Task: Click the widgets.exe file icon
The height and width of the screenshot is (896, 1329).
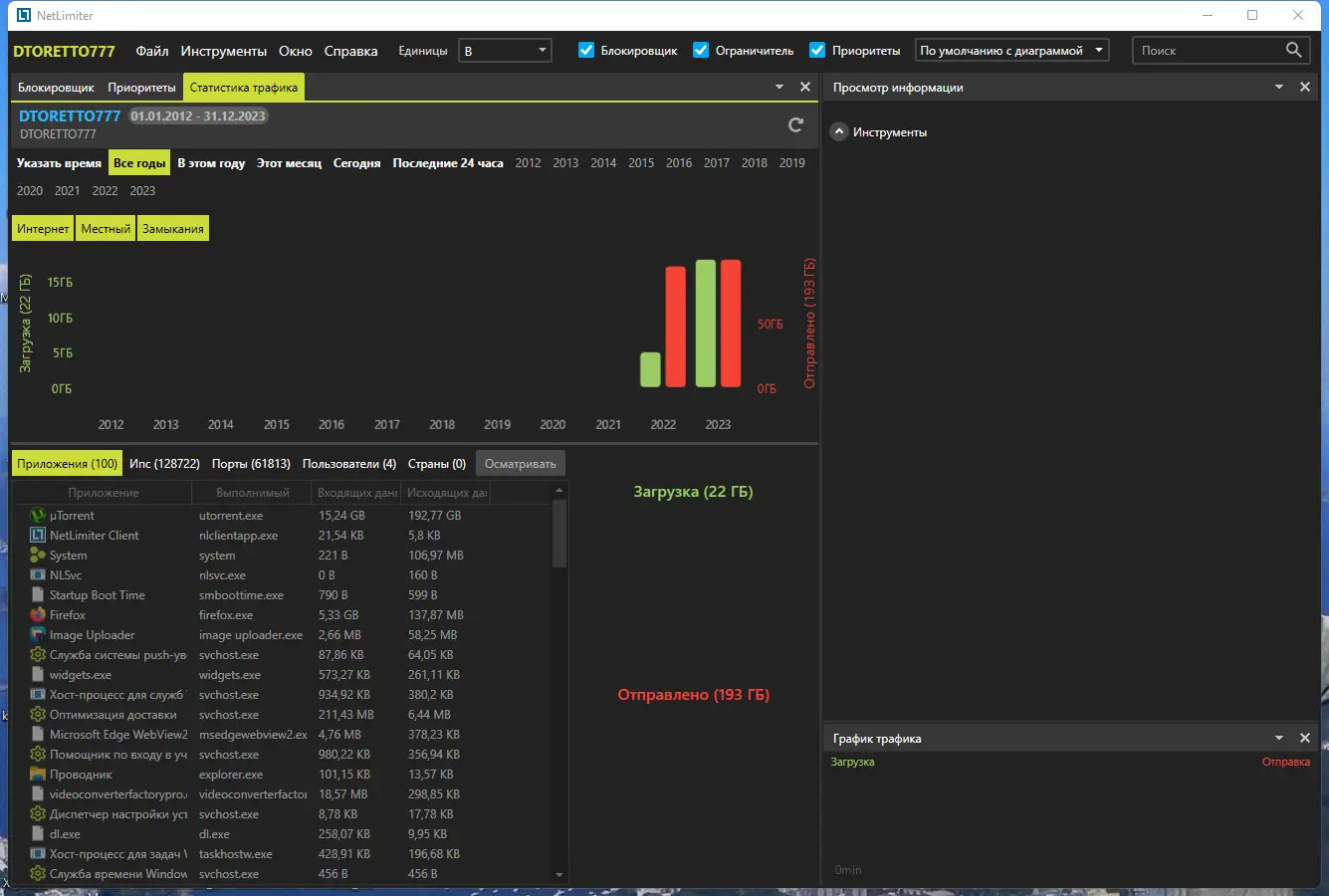Action: tap(38, 675)
